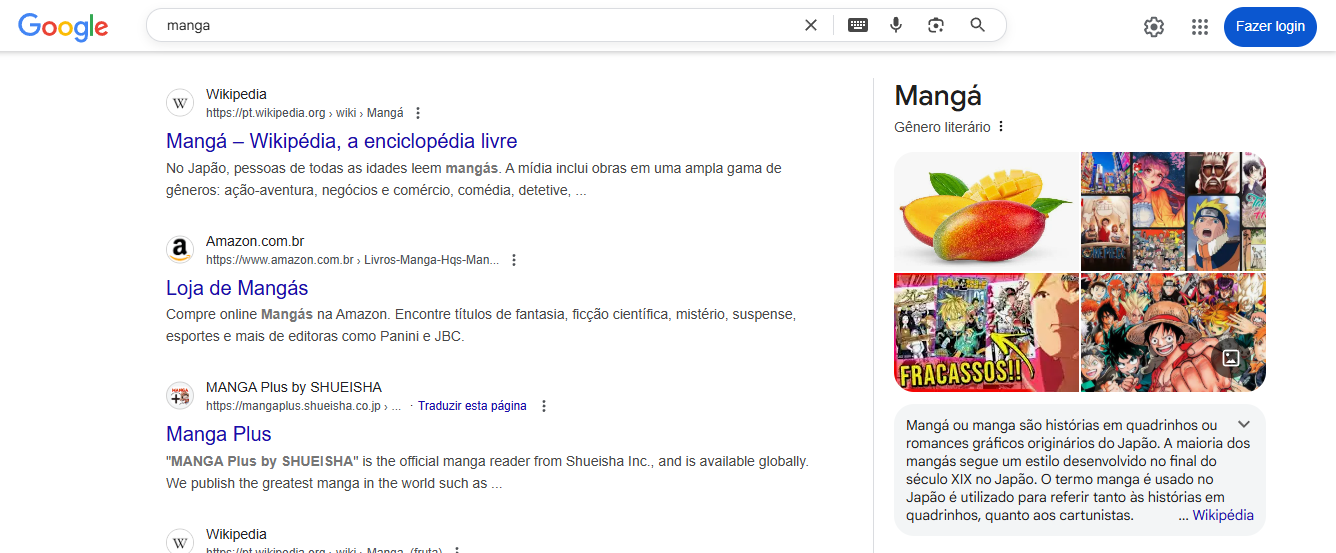The width and height of the screenshot is (1336, 553).
Task: Open the 'Manga Plus' result link
Action: pyautogui.click(x=219, y=434)
